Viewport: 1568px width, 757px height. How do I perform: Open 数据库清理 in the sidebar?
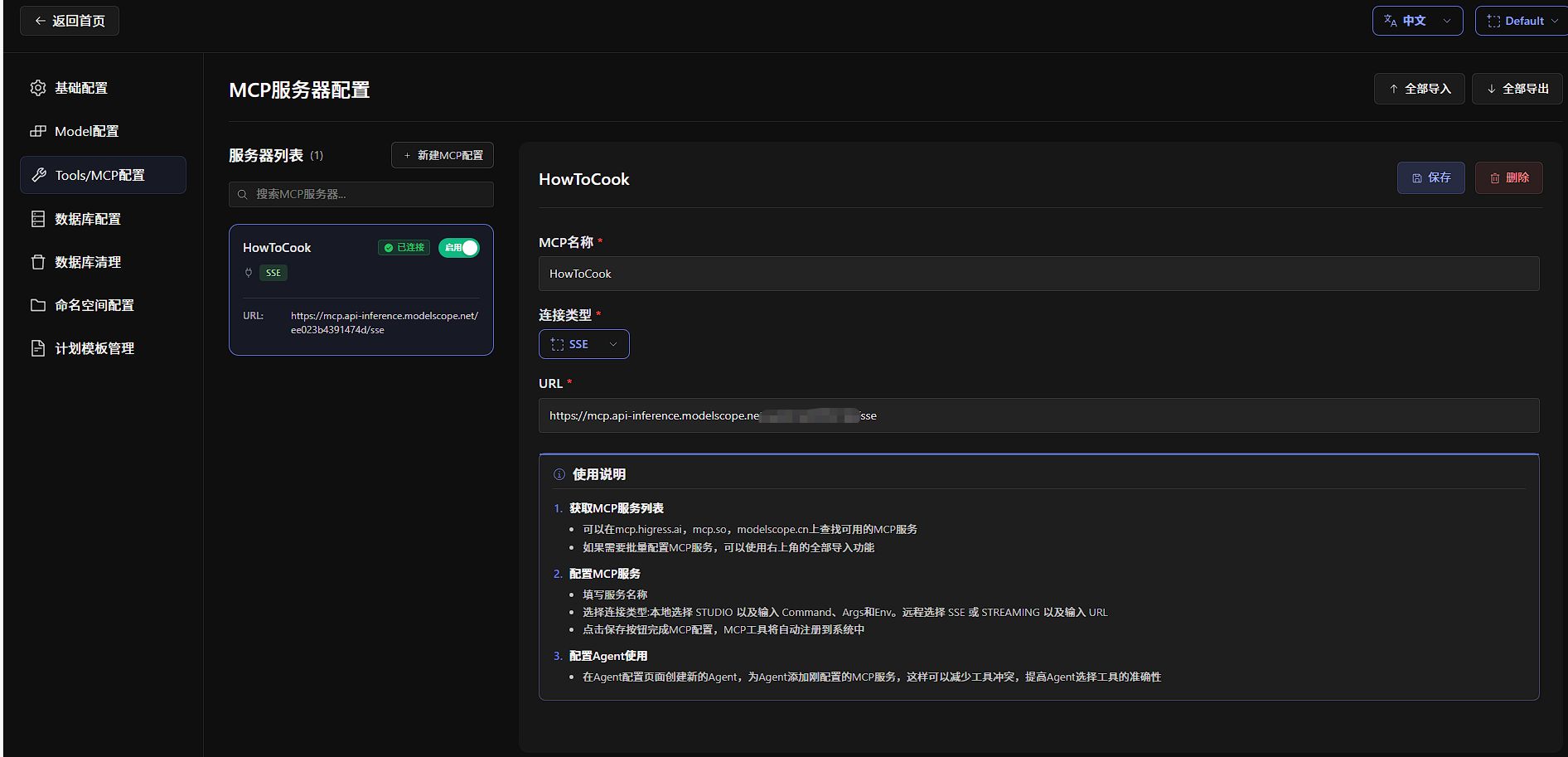103,262
